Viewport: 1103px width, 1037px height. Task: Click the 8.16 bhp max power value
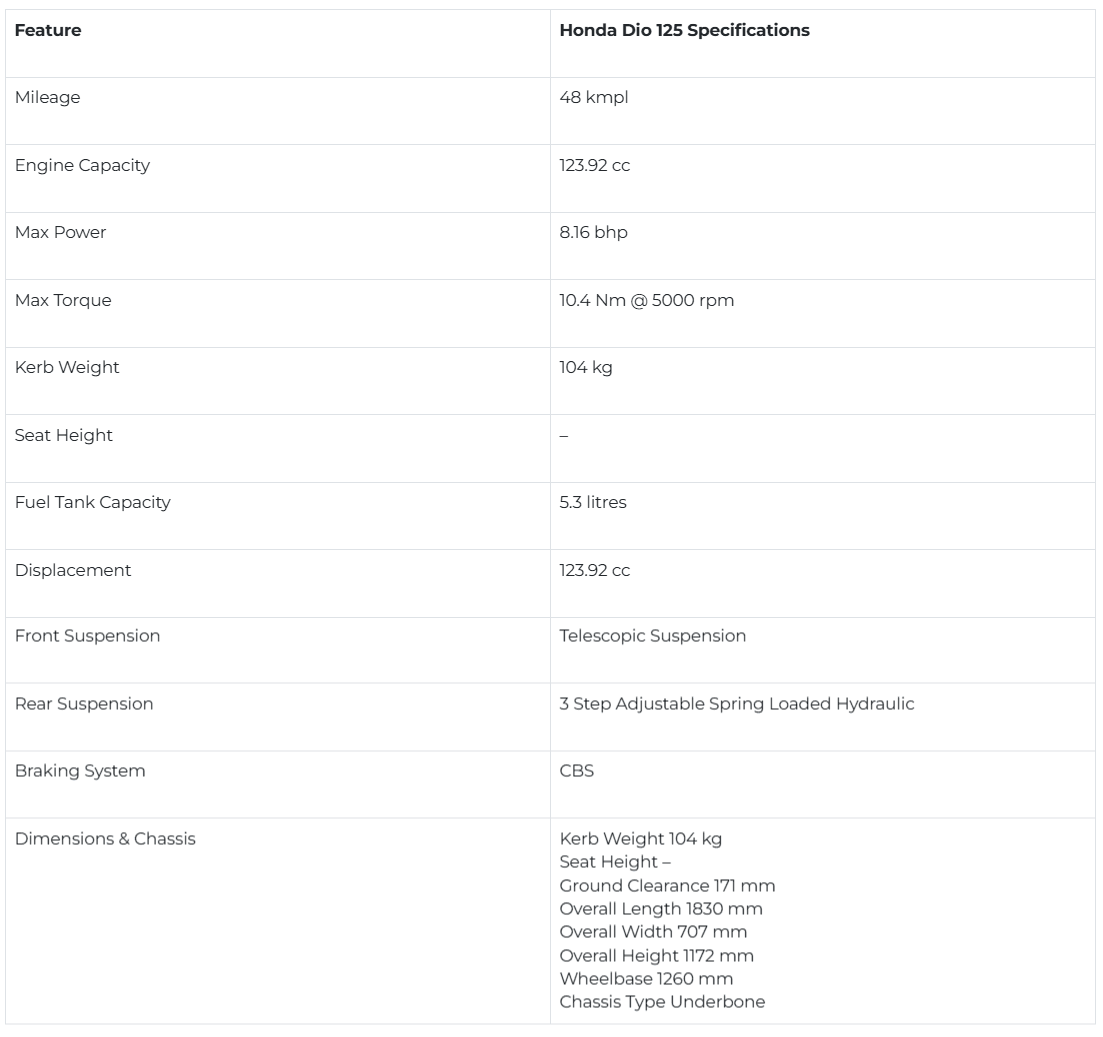[x=593, y=233]
